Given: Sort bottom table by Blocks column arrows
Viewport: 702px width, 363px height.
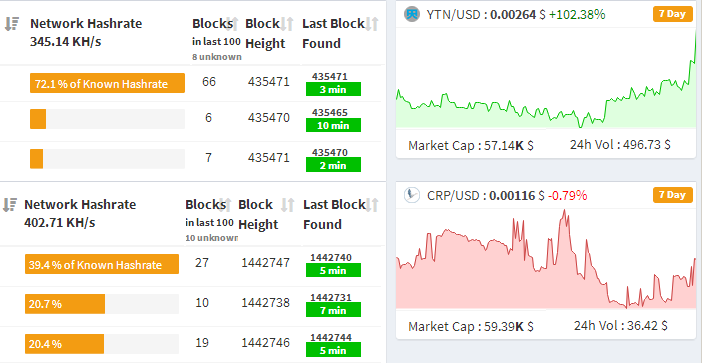Looking at the screenshot, I should 227,205.
